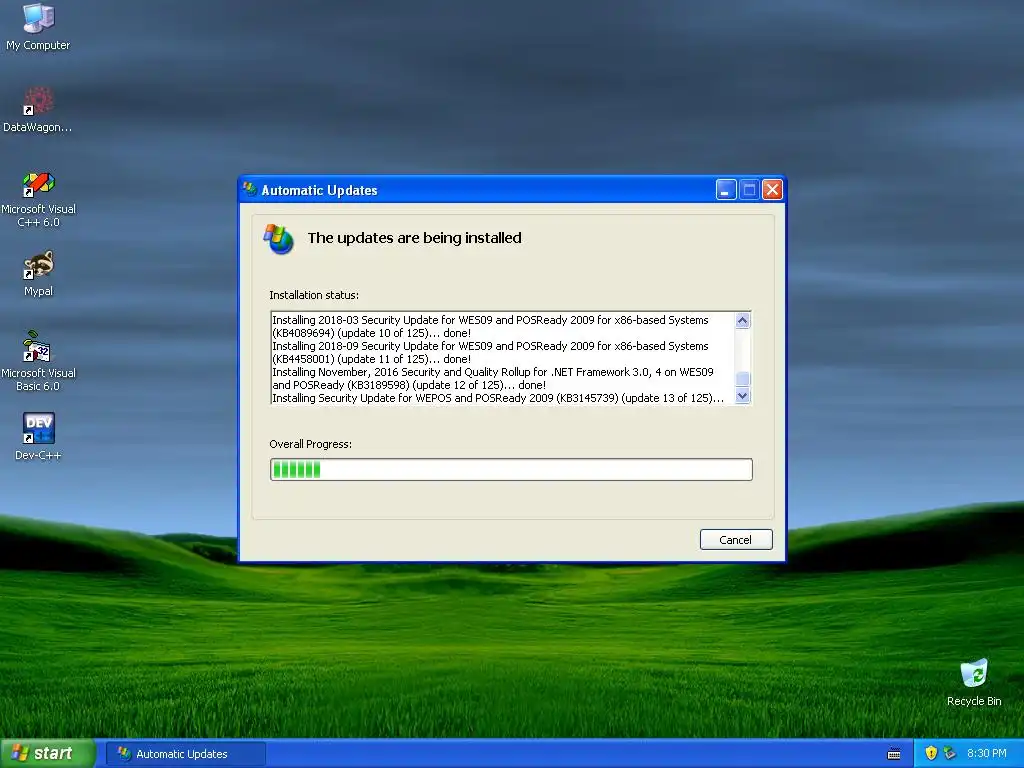
Task: Click the 'Overall Progress:' label
Action: pos(311,444)
